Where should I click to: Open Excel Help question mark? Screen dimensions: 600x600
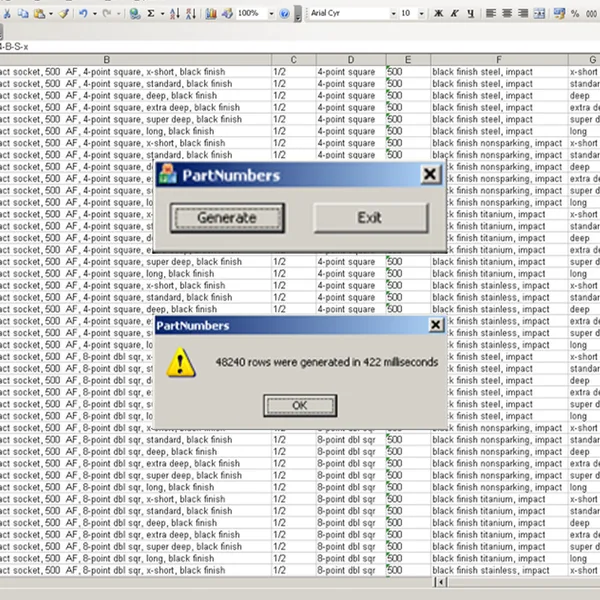[x=284, y=14]
